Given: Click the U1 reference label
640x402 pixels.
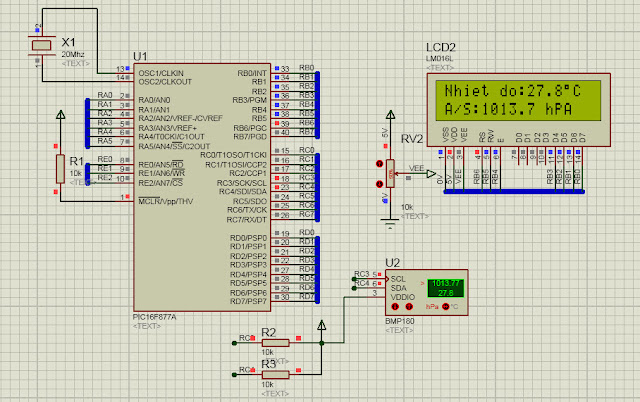Looking at the screenshot, I should point(140,56).
